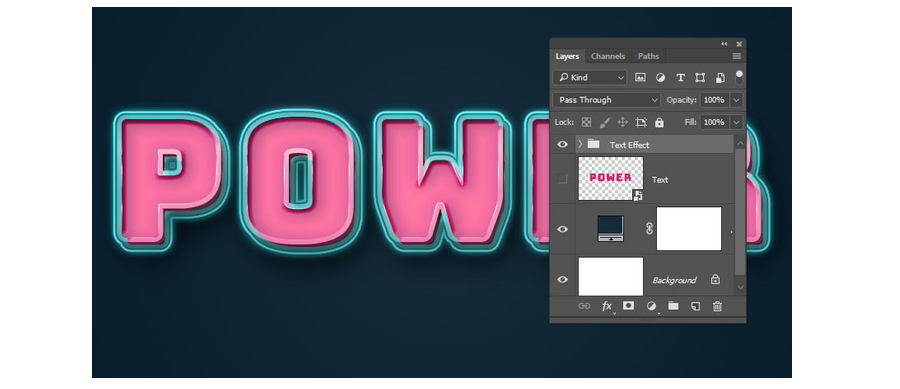
Task: Filter layers by type layers (T icon)
Action: (680, 77)
